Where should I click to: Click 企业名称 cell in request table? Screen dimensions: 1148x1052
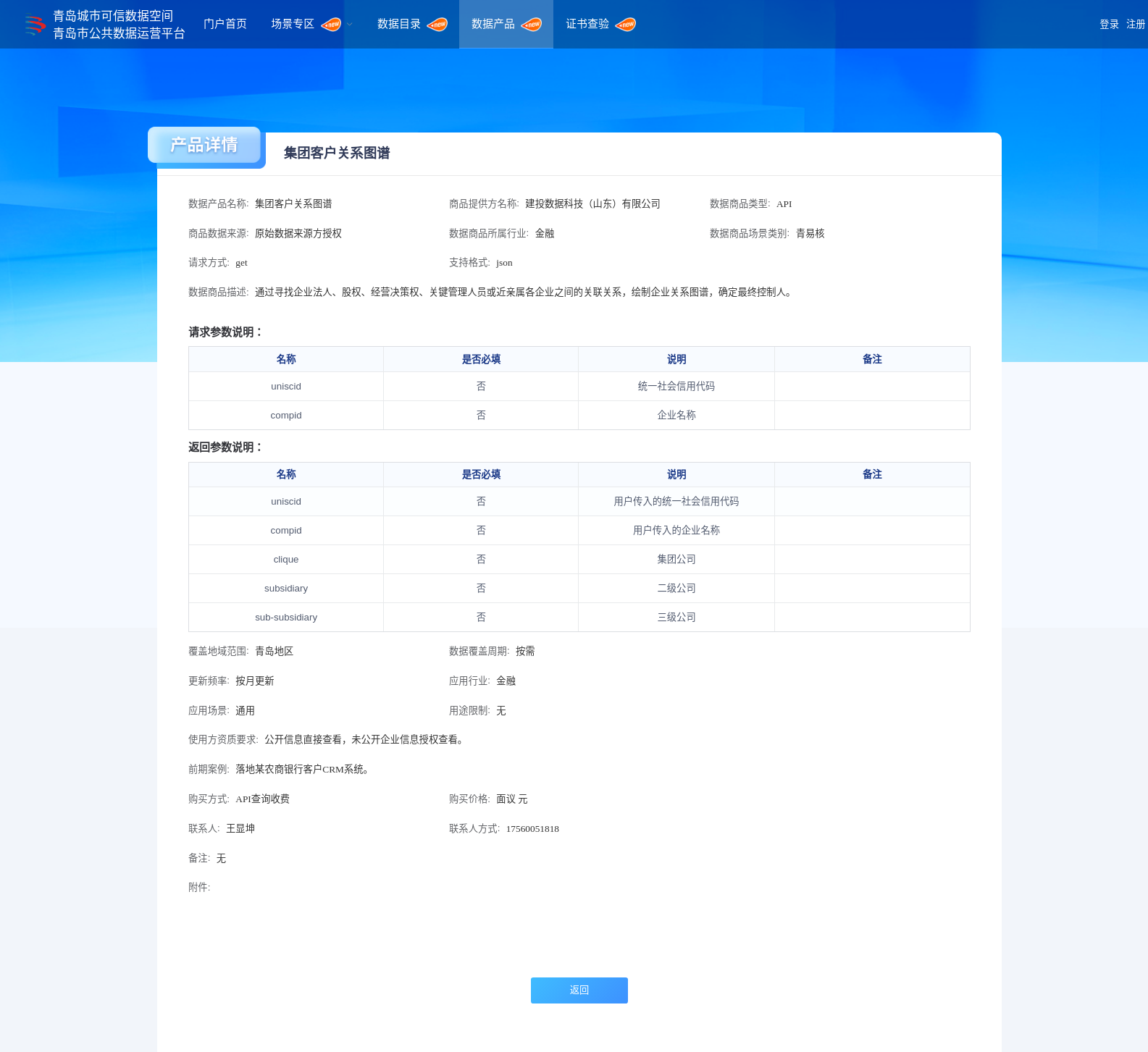tap(676, 416)
